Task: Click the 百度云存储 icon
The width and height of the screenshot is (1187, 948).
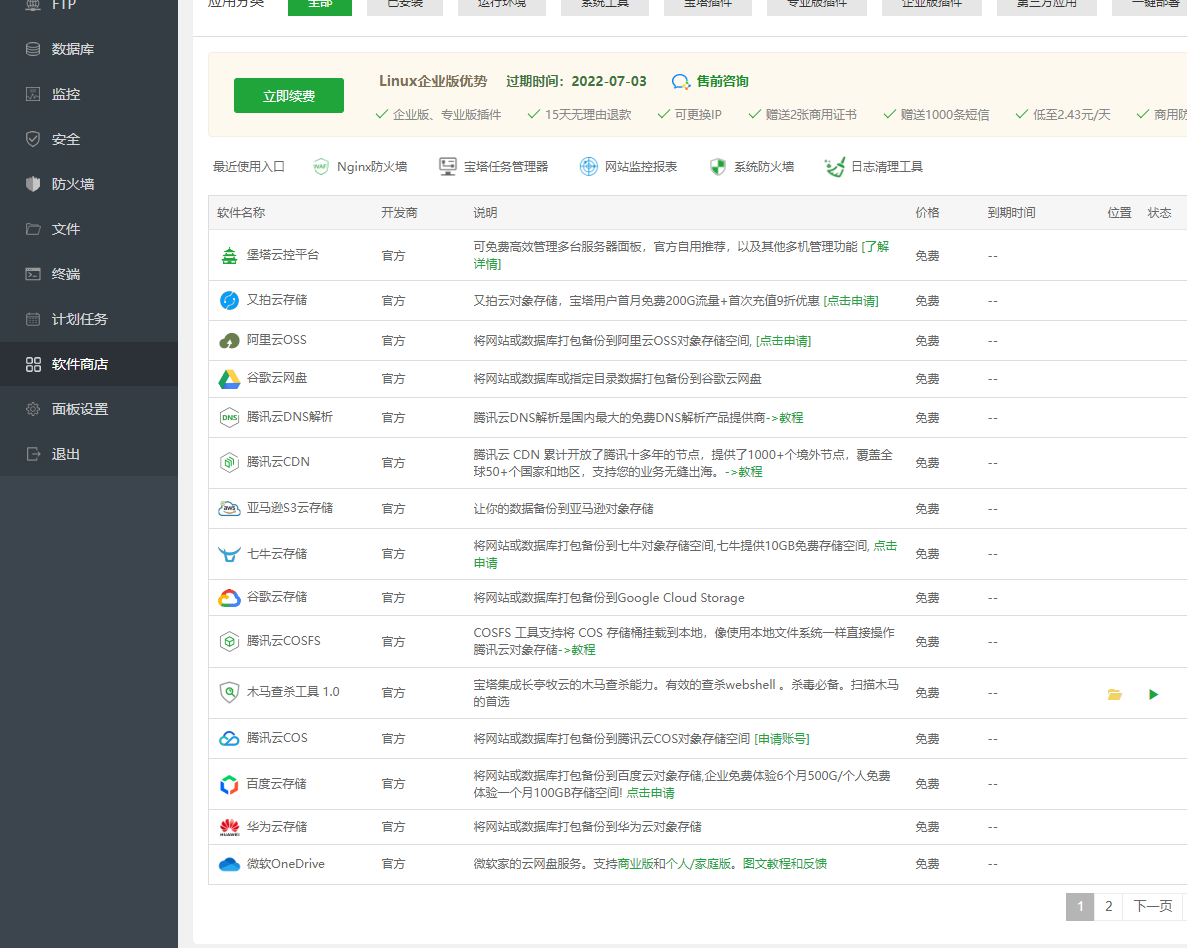Action: coord(229,784)
